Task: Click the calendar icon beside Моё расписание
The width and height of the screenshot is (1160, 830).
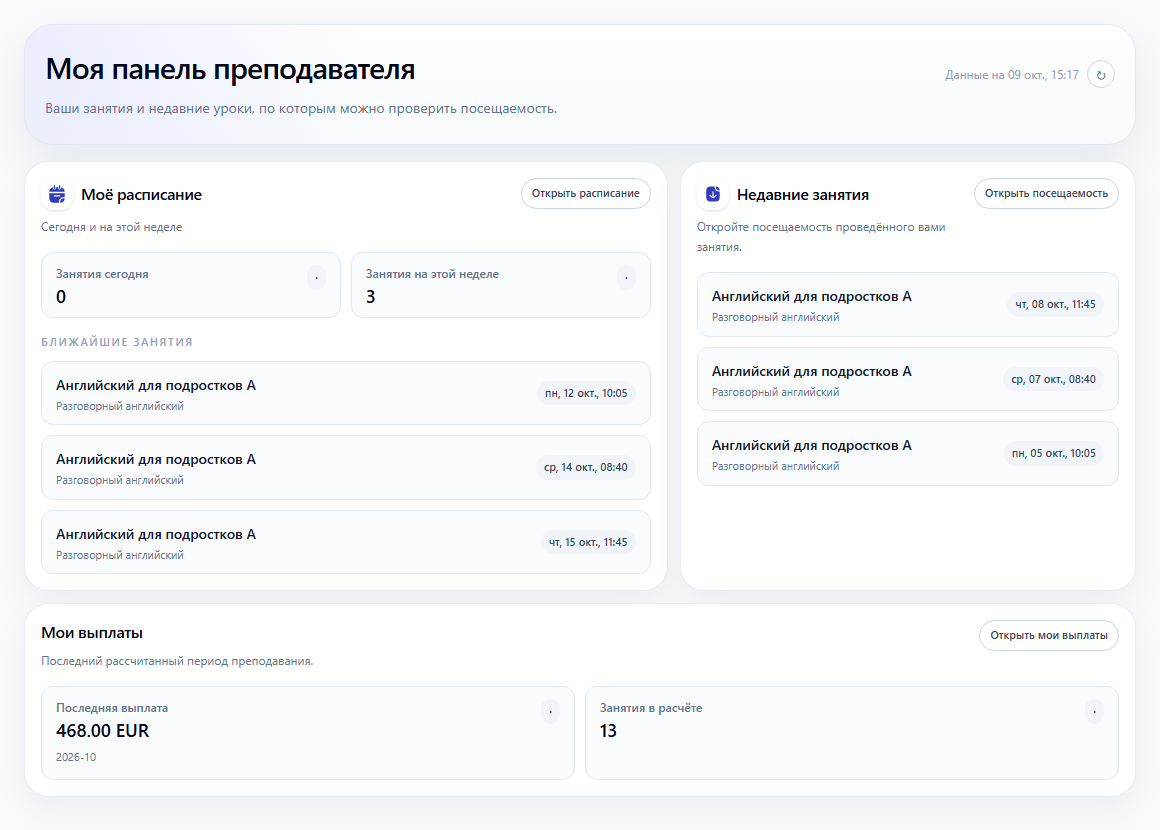Action: 57,195
